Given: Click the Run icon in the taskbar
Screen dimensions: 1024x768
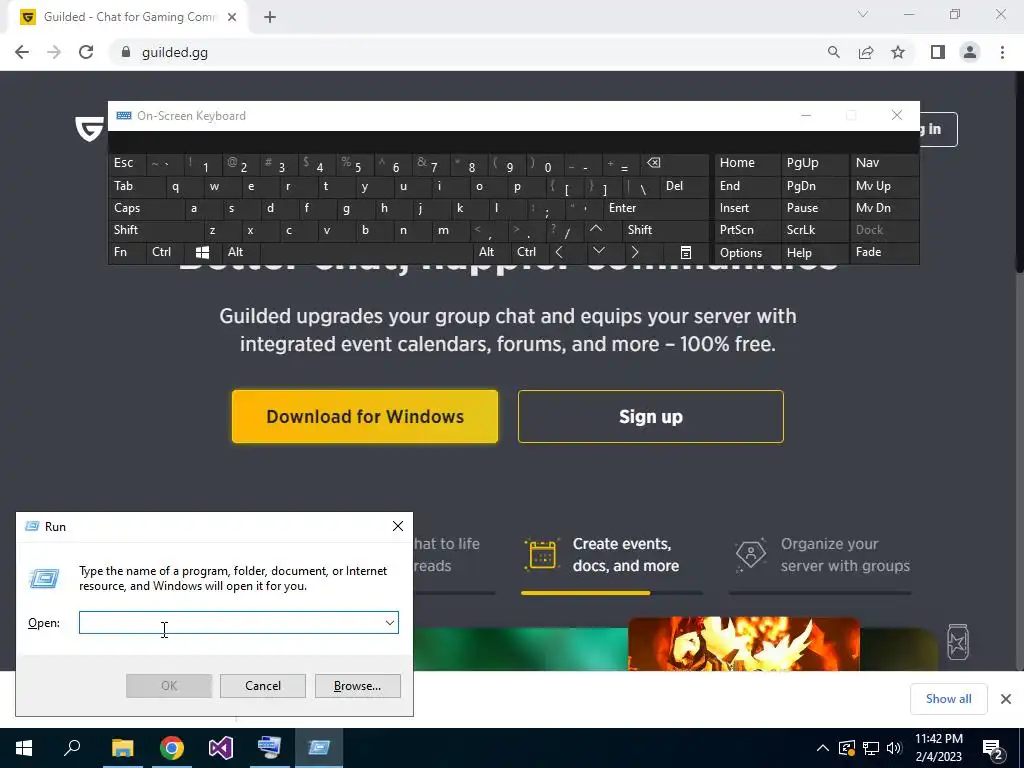Looking at the screenshot, I should point(319,748).
